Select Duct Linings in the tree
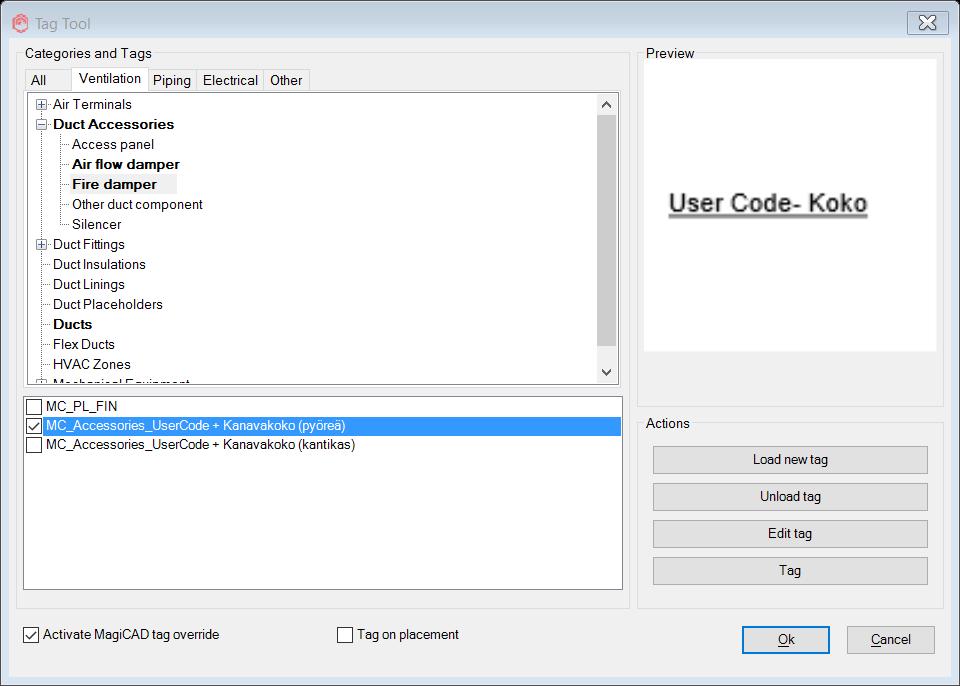The height and width of the screenshot is (686, 960). pyautogui.click(x=89, y=285)
